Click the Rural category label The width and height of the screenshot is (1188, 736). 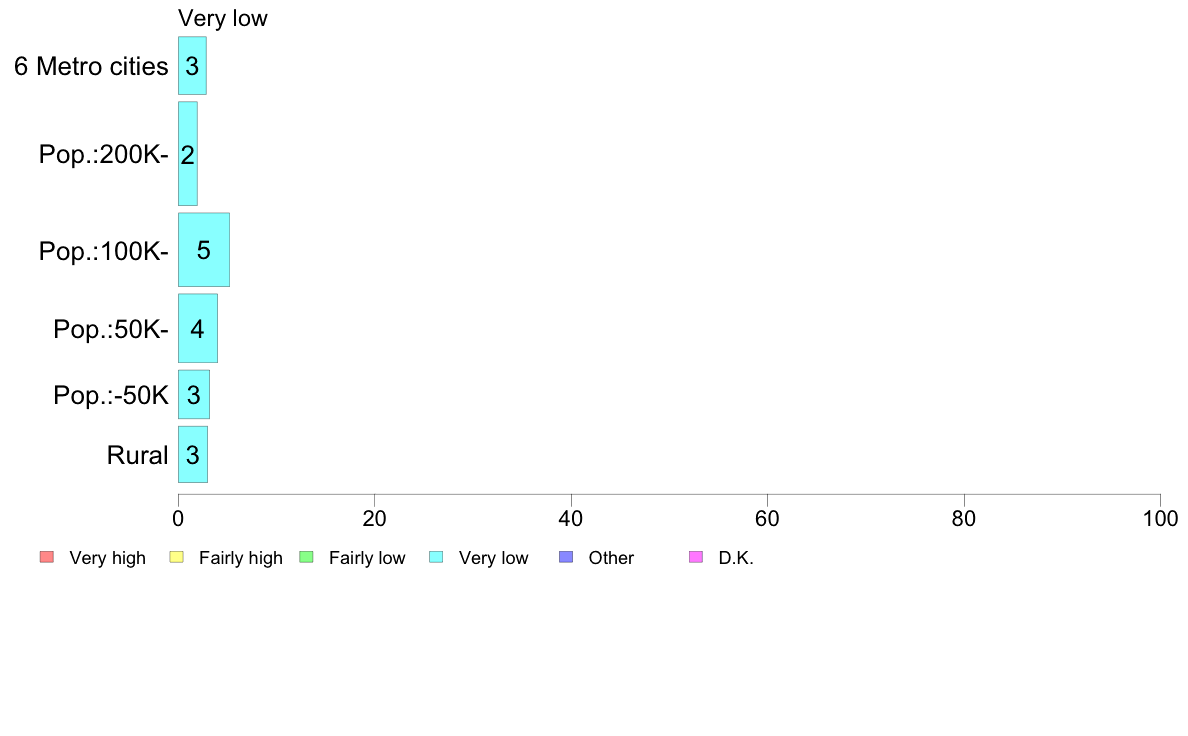(x=137, y=455)
